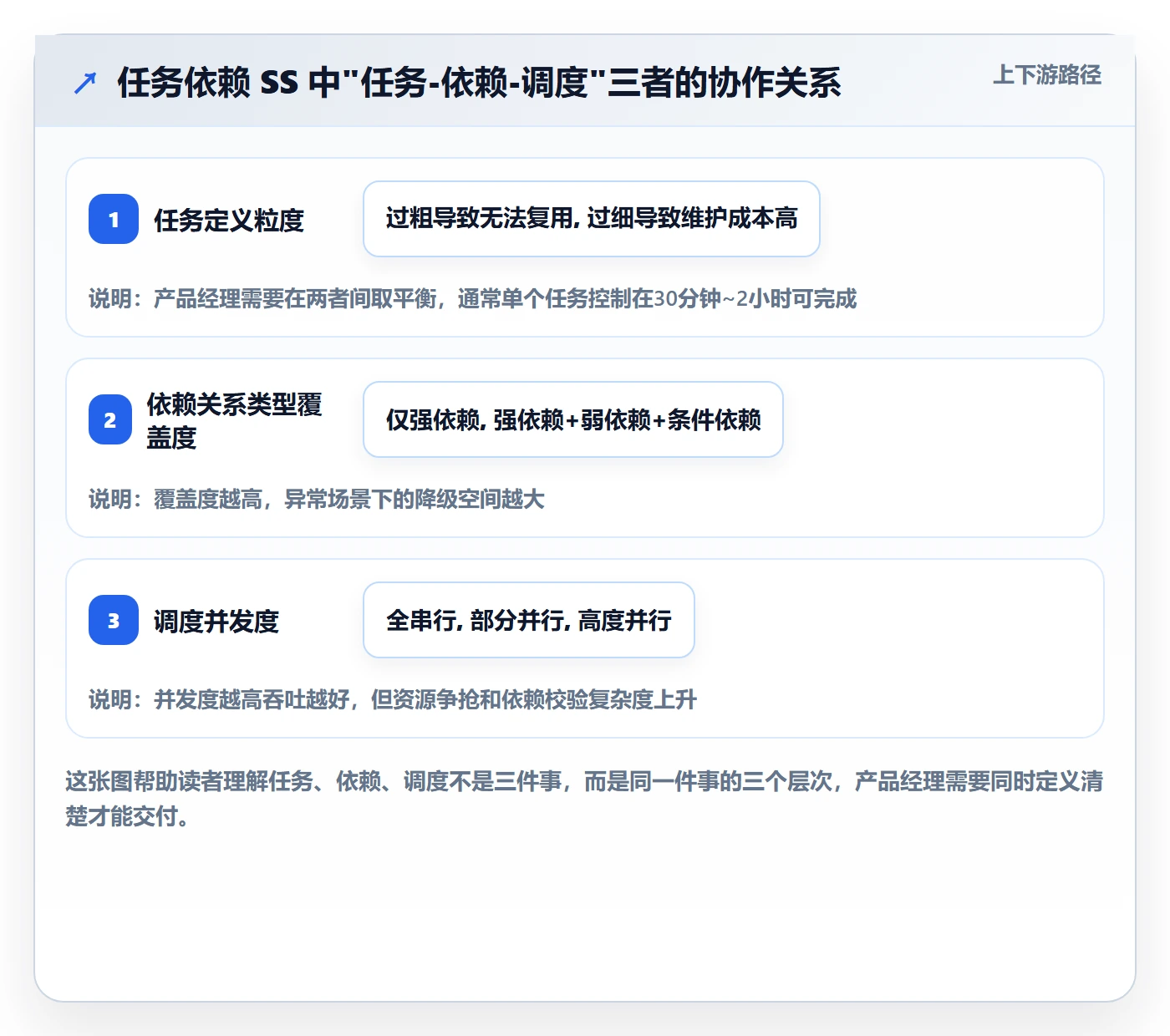Click the summary paragraph starting 这张图帮助读者理解
Screen dimensions: 1170x1036
click(585, 799)
